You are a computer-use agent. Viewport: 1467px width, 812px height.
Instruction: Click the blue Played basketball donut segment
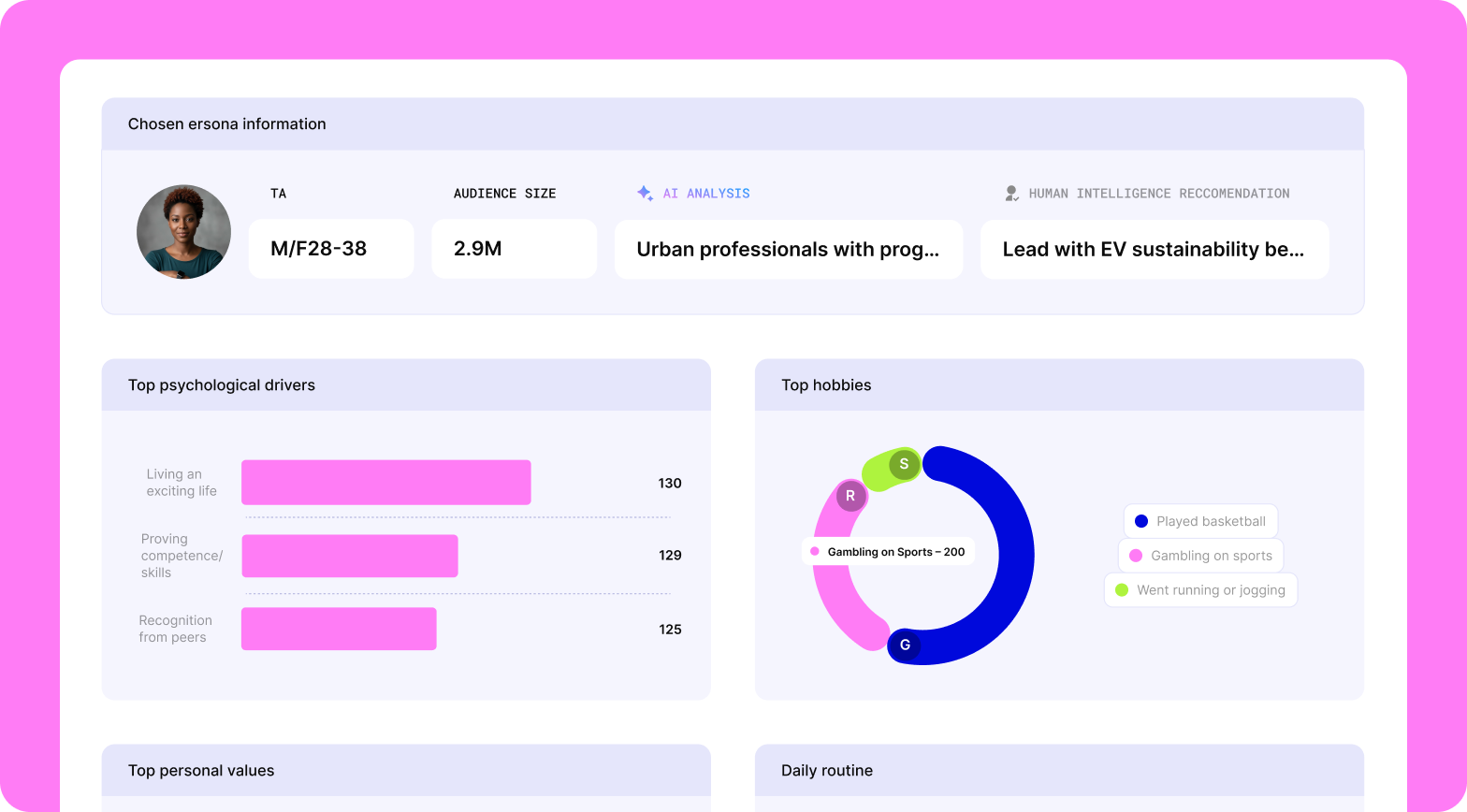click(1018, 556)
